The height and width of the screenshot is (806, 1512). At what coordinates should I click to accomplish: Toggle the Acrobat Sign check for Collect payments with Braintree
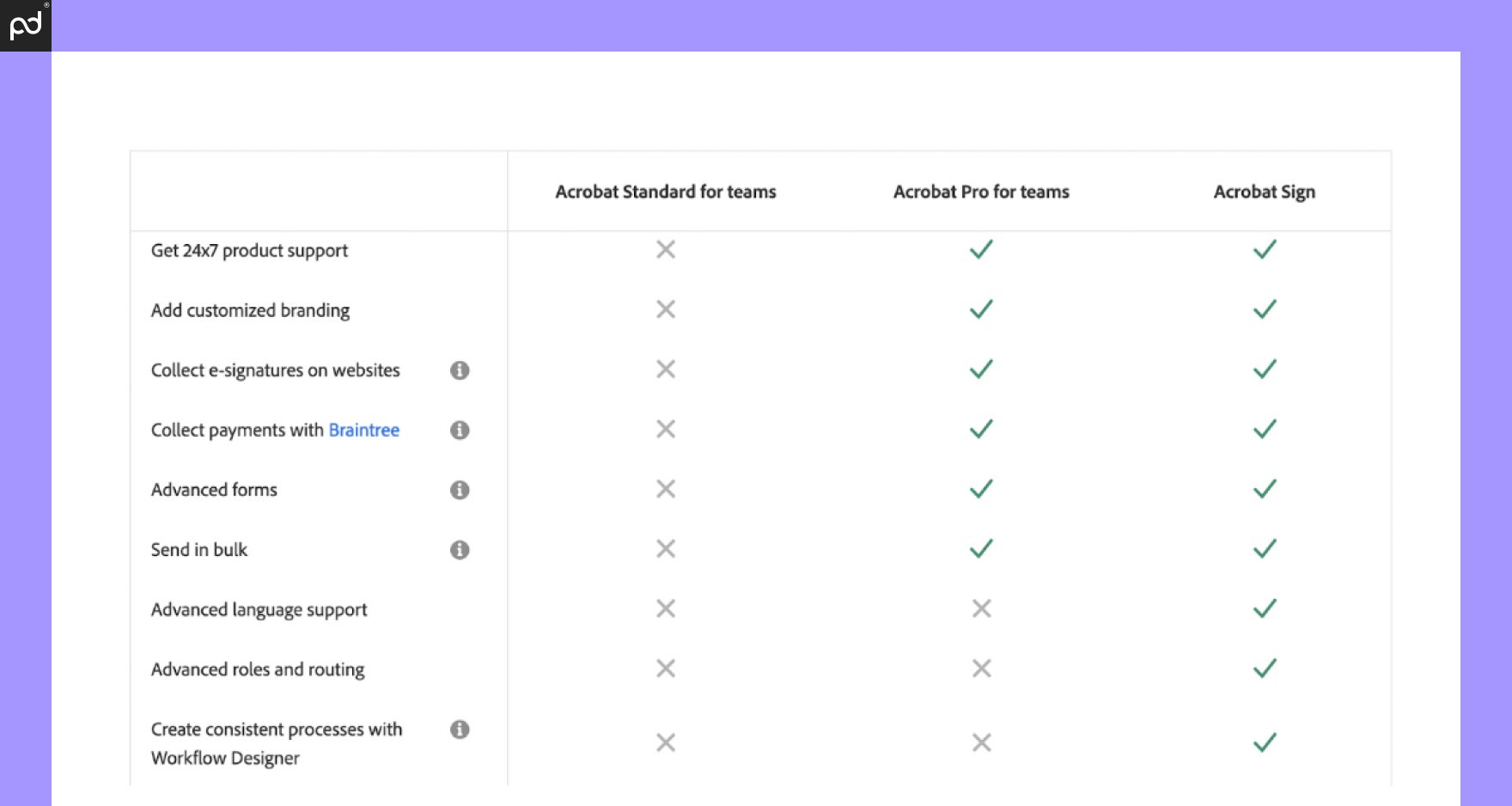(x=1264, y=430)
